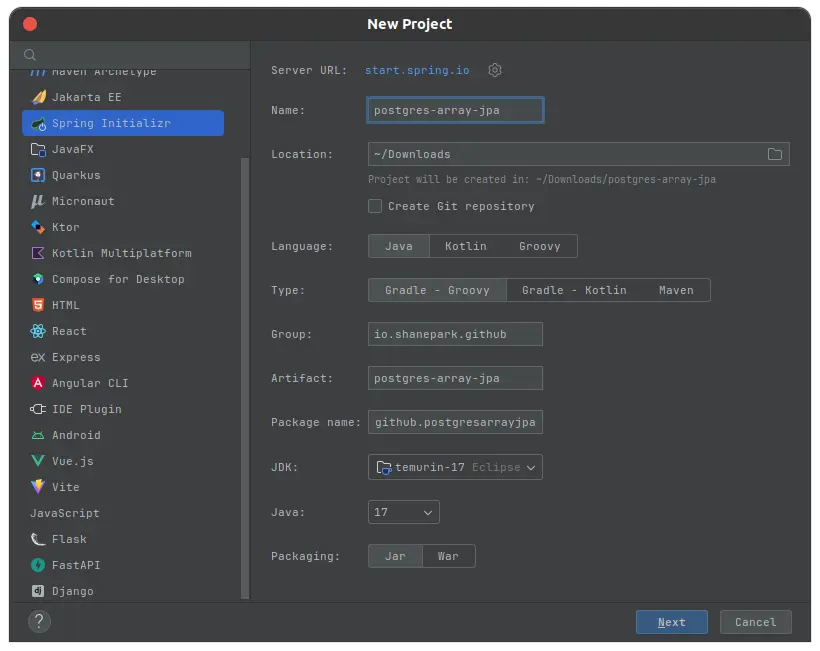Click the generator list scrollbar

pyautogui.click(x=245, y=378)
